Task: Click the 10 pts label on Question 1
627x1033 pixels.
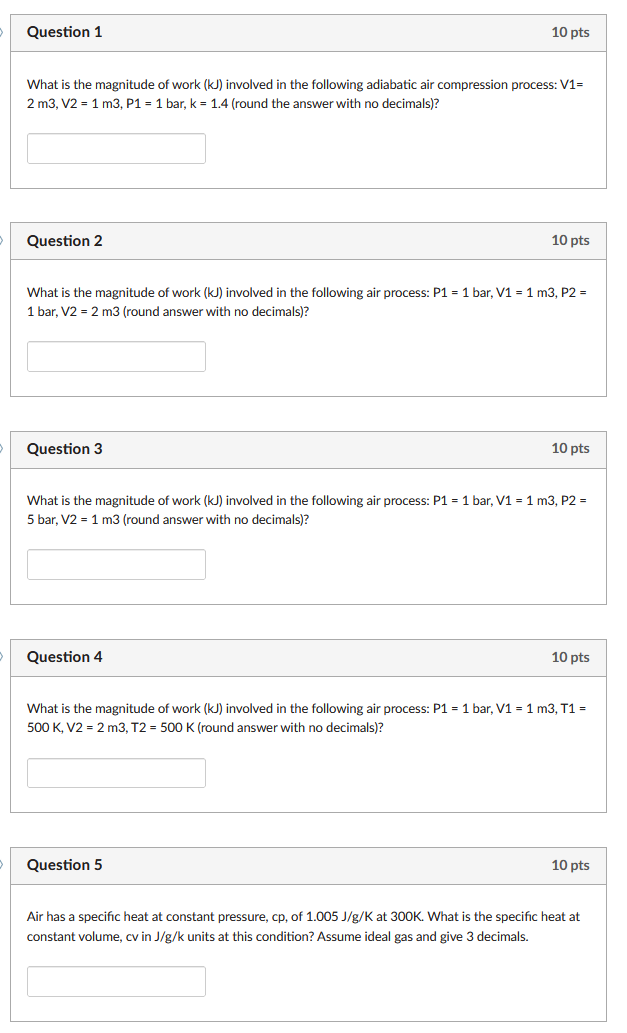Action: click(570, 32)
